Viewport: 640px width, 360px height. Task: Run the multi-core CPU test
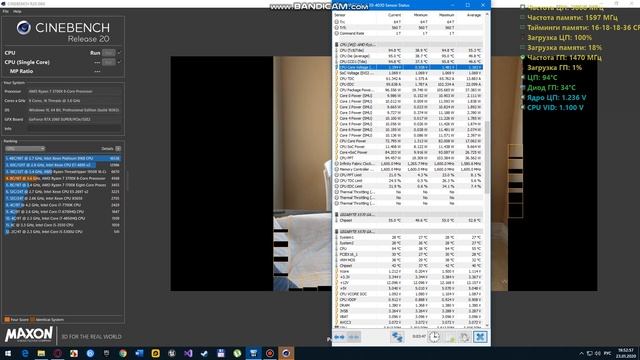[108, 53]
